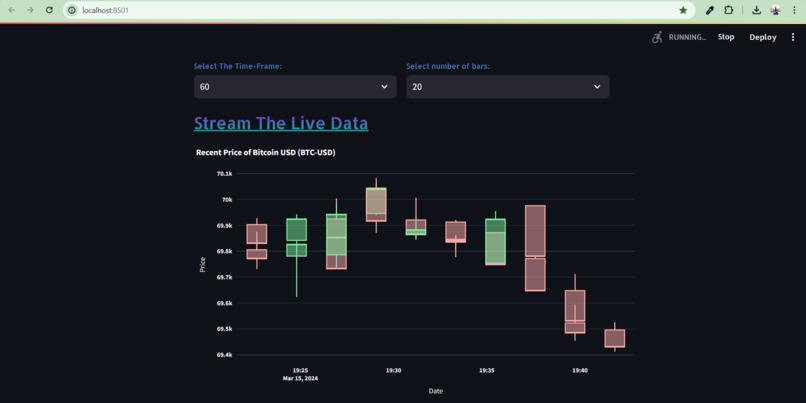The width and height of the screenshot is (806, 403).
Task: Go forward using browser forward arrow
Action: [30, 10]
